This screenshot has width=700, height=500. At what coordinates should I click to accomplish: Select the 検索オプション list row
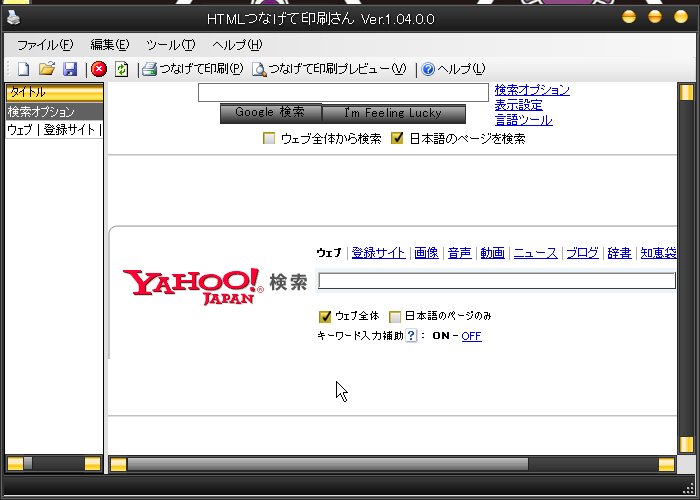coord(54,111)
